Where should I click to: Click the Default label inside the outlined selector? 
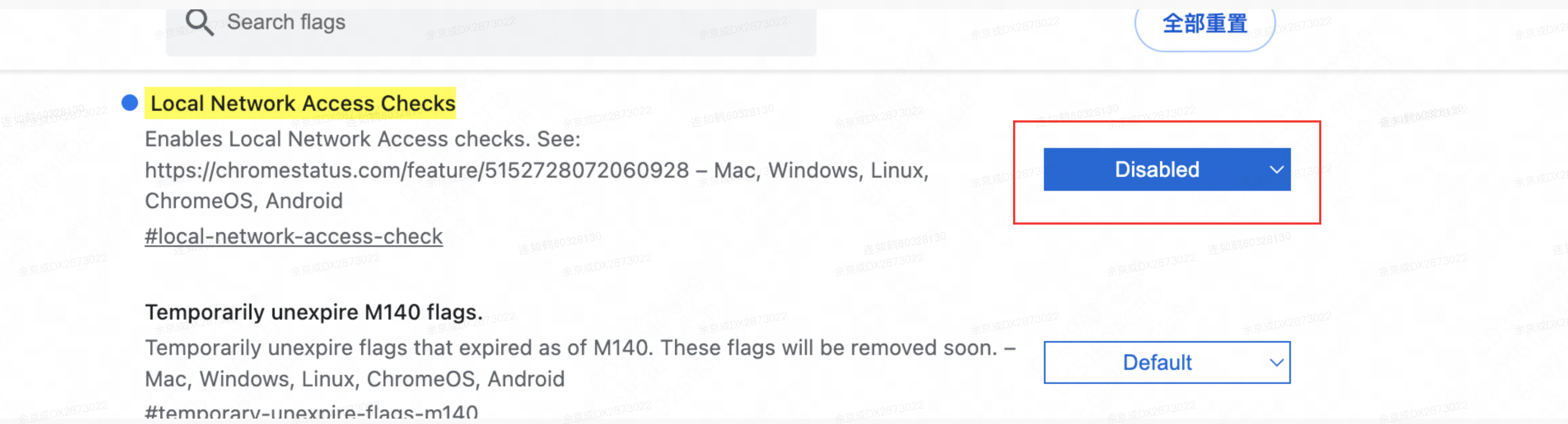tap(1156, 362)
